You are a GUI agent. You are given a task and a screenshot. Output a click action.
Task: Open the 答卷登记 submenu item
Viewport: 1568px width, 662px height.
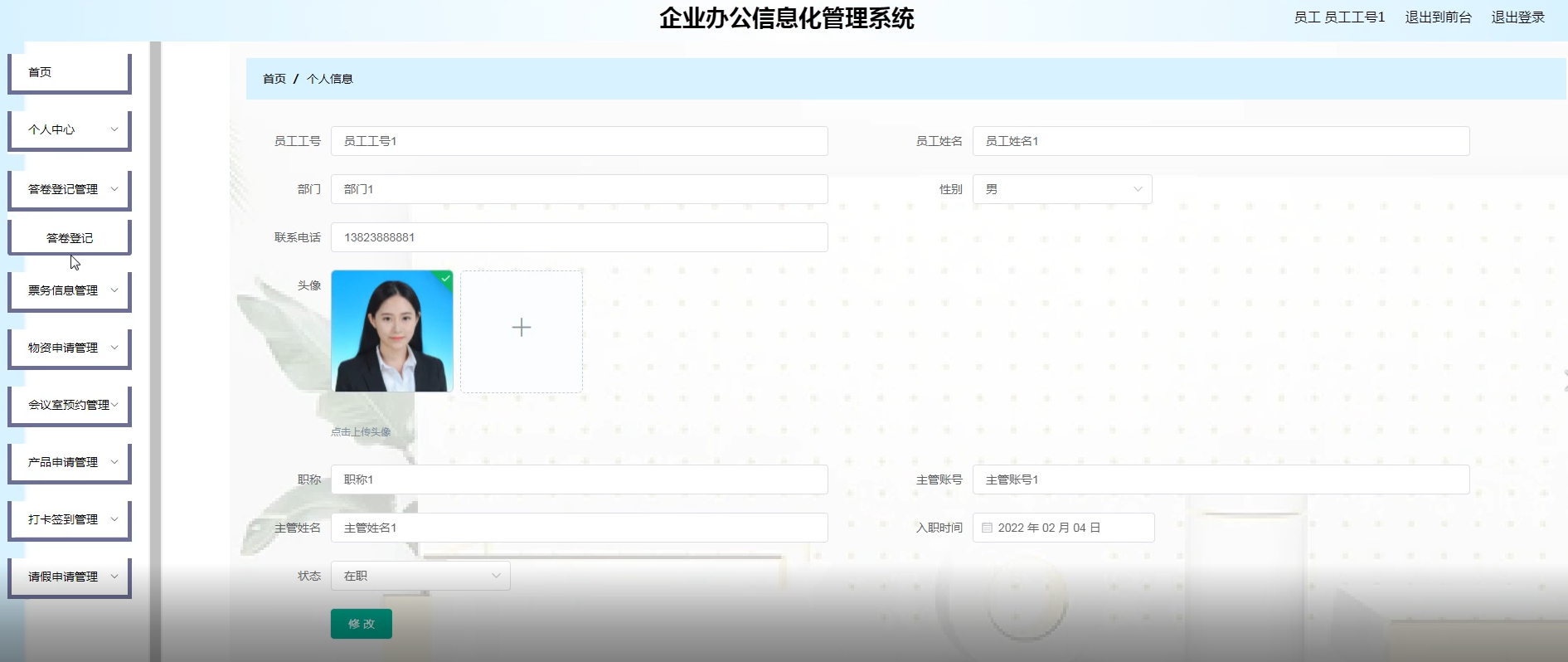coord(70,238)
